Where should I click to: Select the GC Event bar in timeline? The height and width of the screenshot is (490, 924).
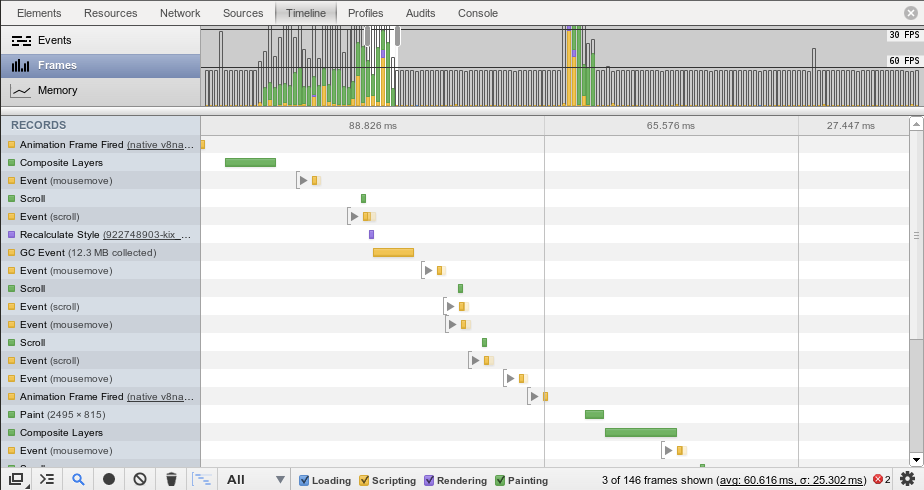click(394, 253)
